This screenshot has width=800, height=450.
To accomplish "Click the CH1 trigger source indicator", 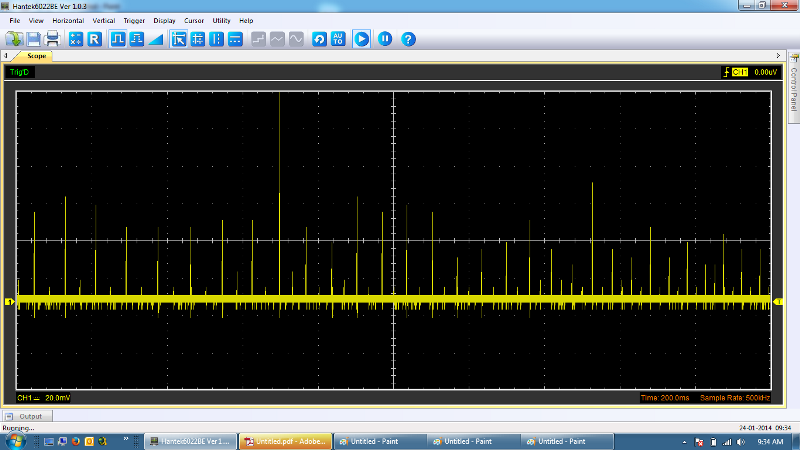I will [739, 72].
